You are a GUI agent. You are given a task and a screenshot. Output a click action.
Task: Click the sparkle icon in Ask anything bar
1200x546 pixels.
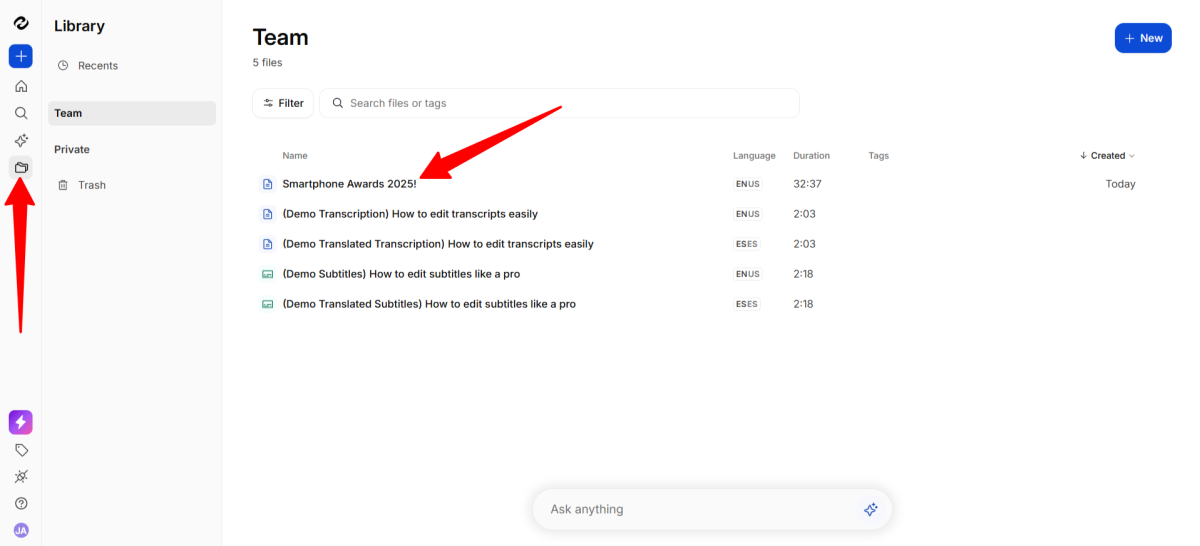pos(871,509)
